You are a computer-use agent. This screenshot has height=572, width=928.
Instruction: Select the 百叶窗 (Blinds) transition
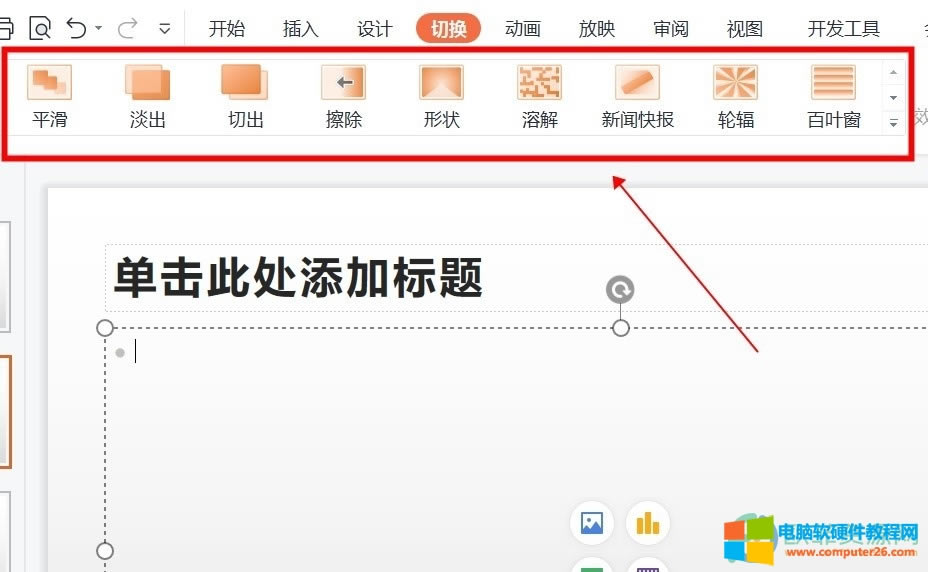833,96
